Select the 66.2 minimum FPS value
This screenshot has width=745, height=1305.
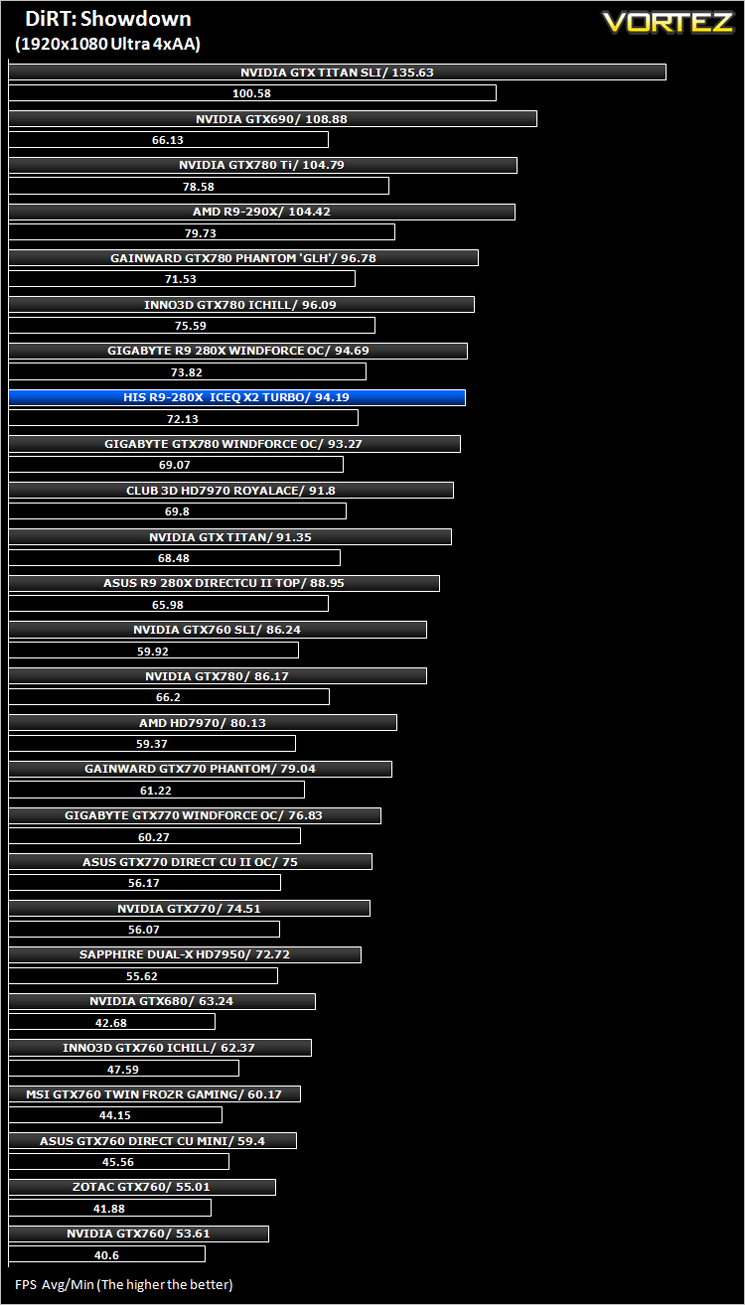pyautogui.click(x=168, y=698)
